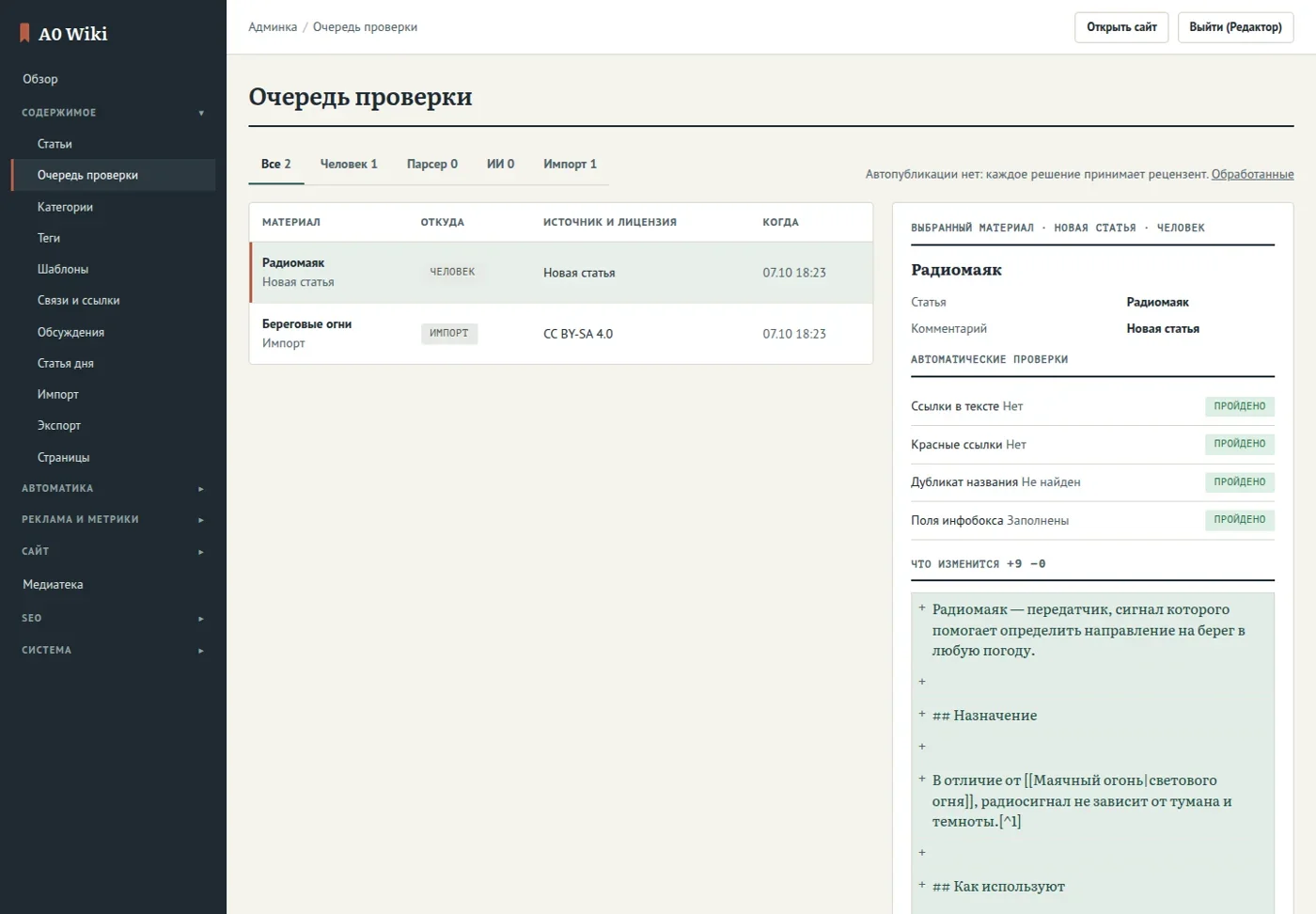Open Импорт in the sidebar
This screenshot has width=1316, height=914.
pos(113,395)
